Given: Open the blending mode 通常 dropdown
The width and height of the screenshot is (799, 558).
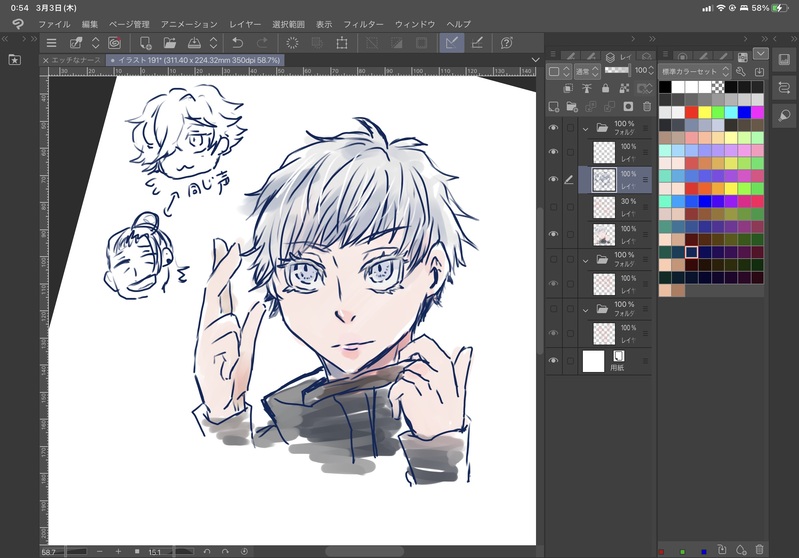Looking at the screenshot, I should click(587, 72).
